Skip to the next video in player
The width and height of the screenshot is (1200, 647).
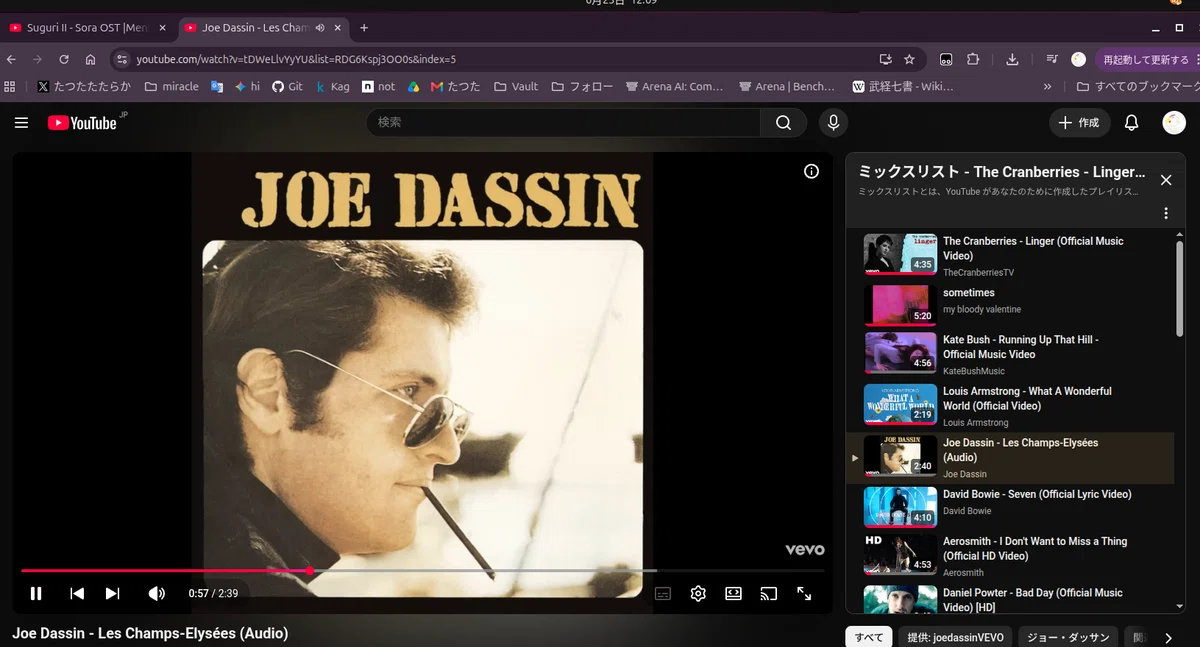(x=112, y=593)
